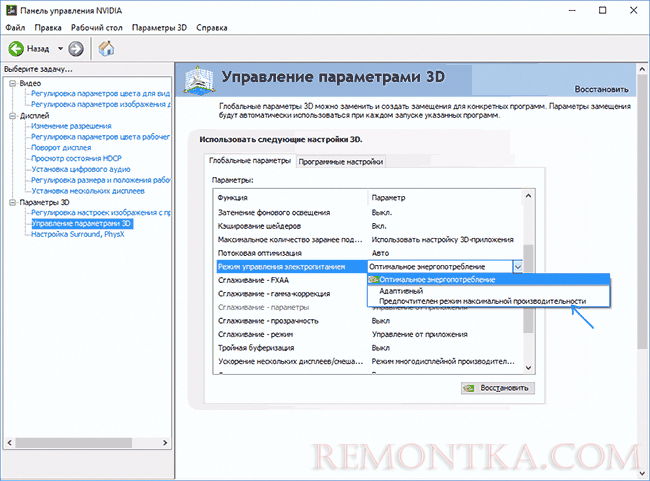Image resolution: width=650 pixels, height=481 pixels.
Task: Open Поворот дисплея task
Action: (x=61, y=148)
